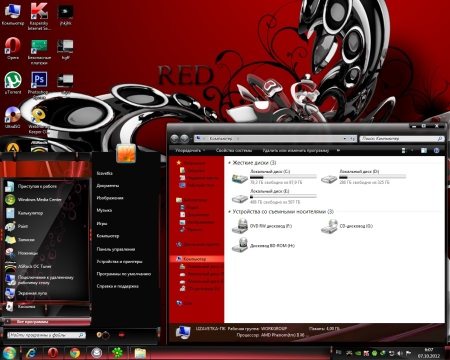The height and width of the screenshot is (360, 450).
Task: Click Свойства системы toolbar button
Action: [234, 150]
